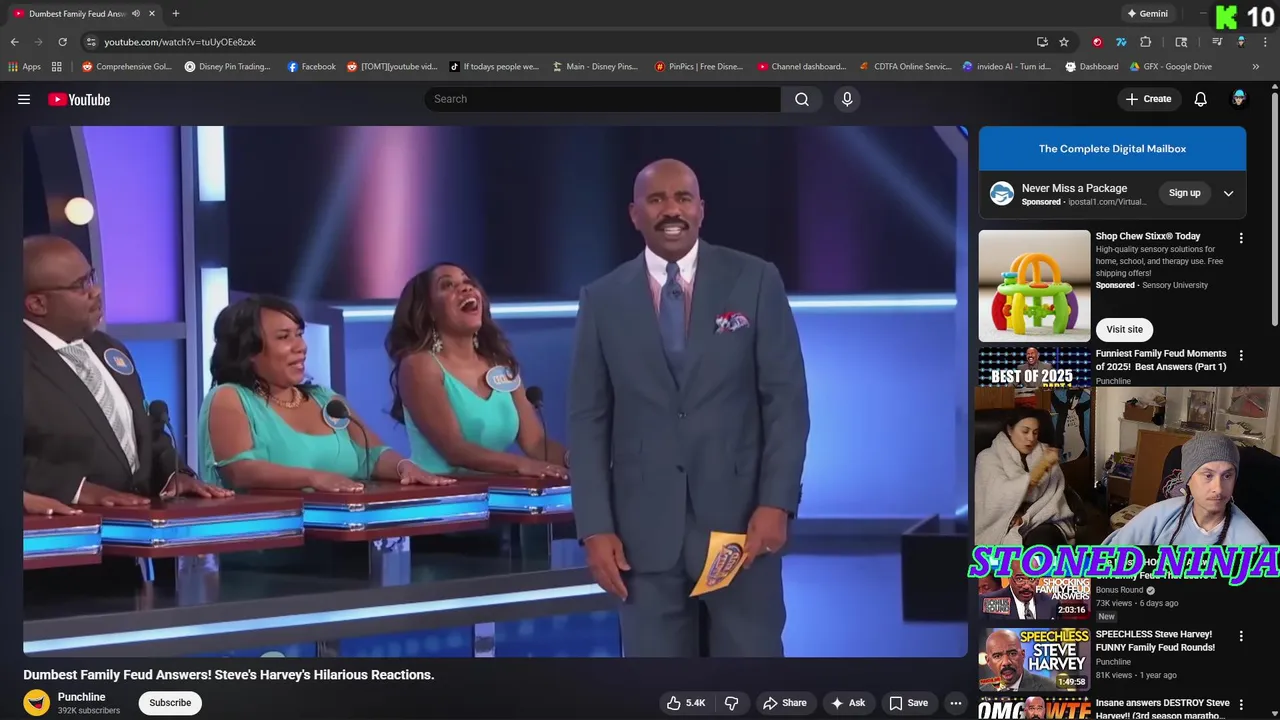
Task: Like the video (5.4K thumbs up)
Action: click(x=686, y=703)
